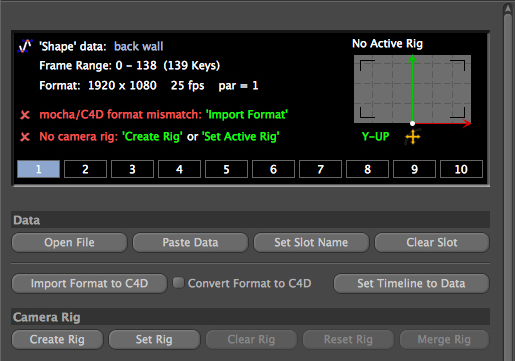
Task: Click the Frame Range 0 – 138 text
Action: tap(130, 65)
